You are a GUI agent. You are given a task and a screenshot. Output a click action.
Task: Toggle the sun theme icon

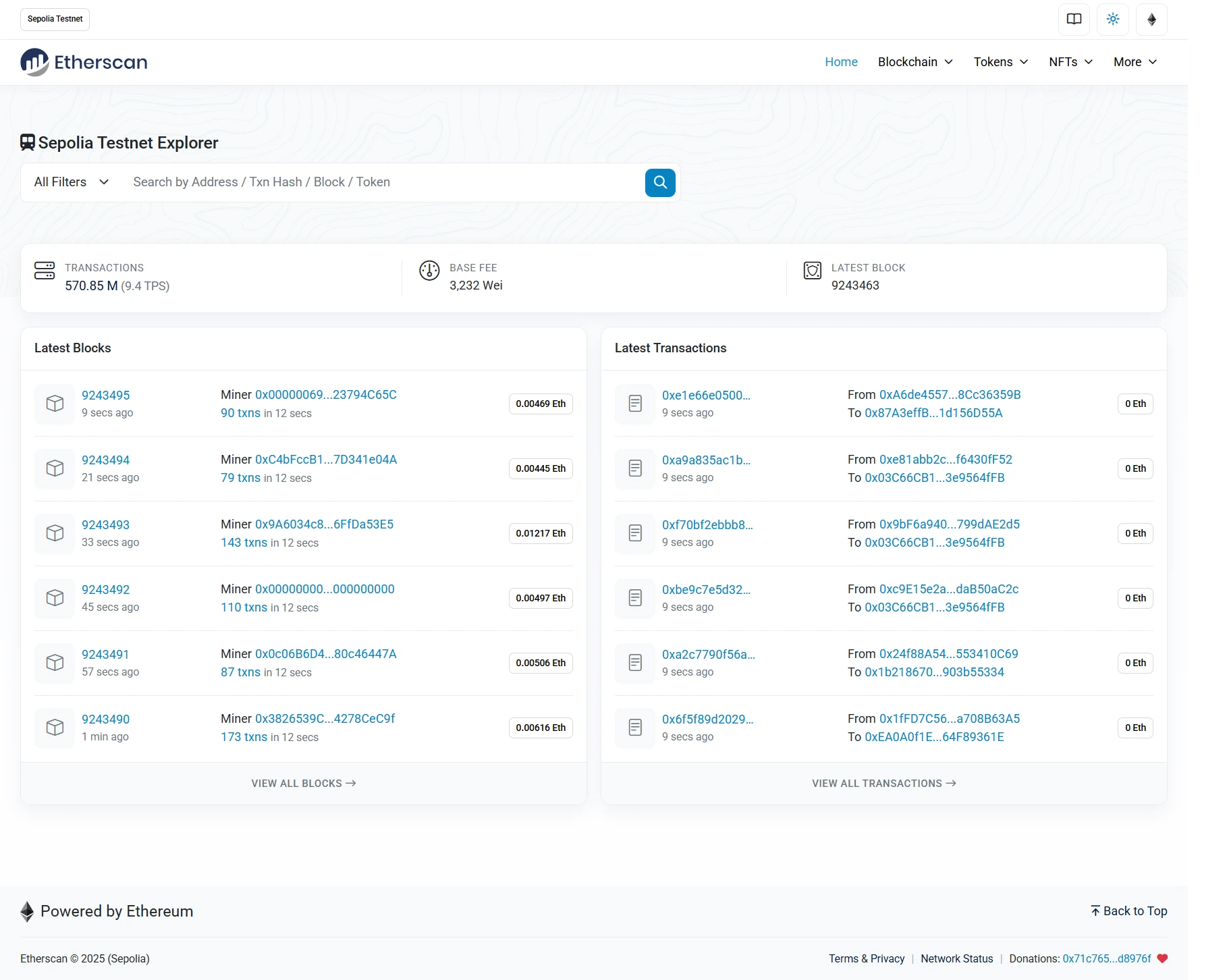(x=1113, y=19)
